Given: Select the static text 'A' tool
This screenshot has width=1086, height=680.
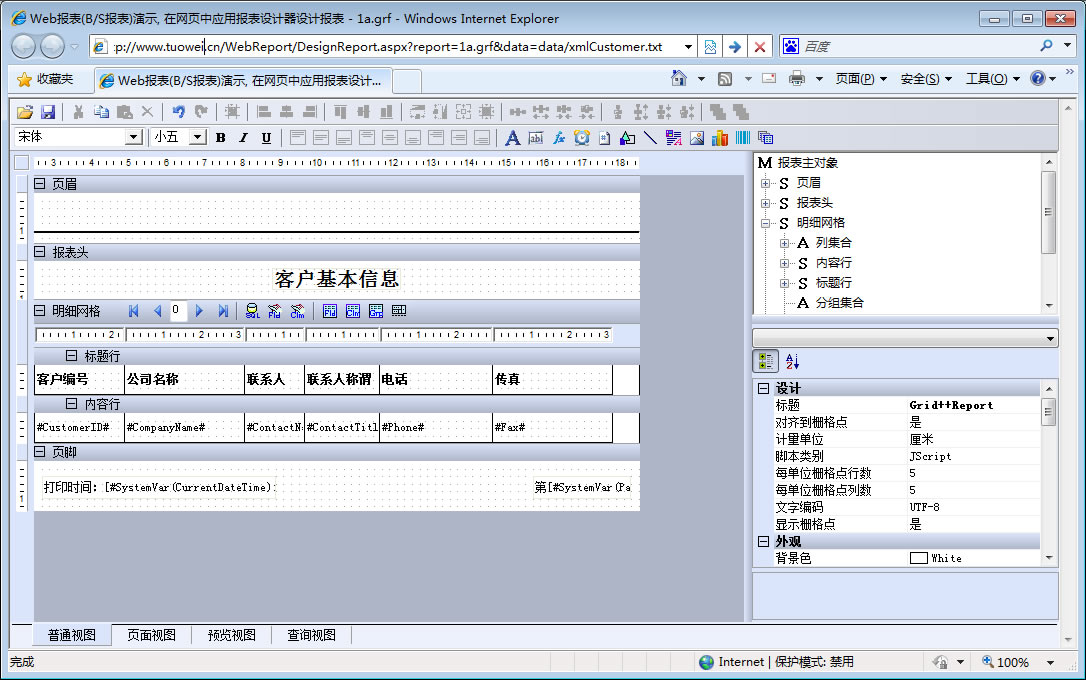Looking at the screenshot, I should (x=513, y=138).
